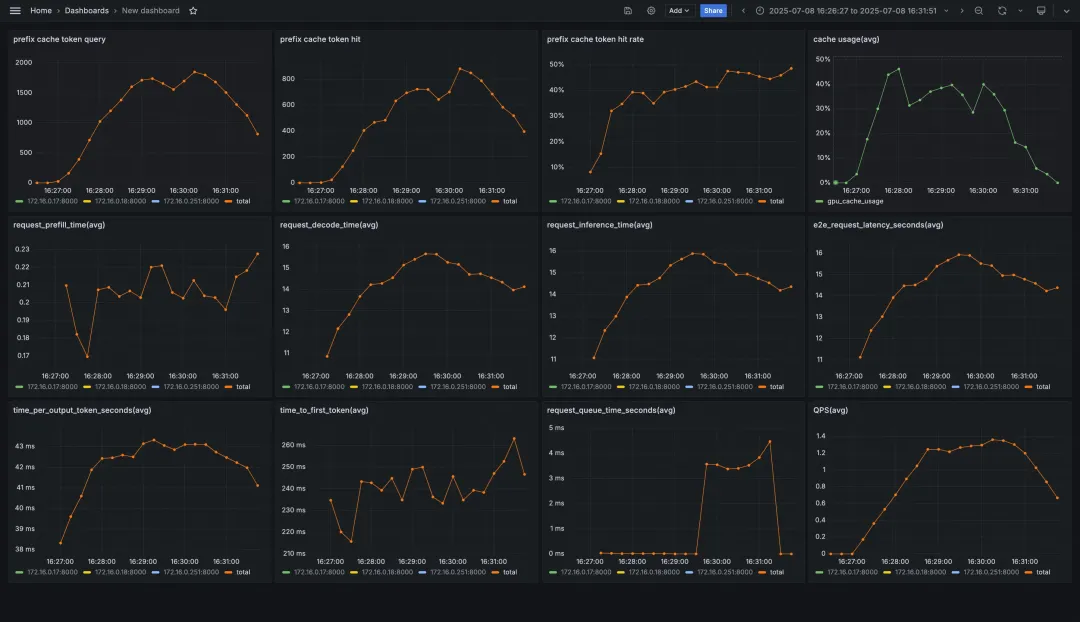
Task: Open dashboard settings gear icon
Action: click(651, 10)
